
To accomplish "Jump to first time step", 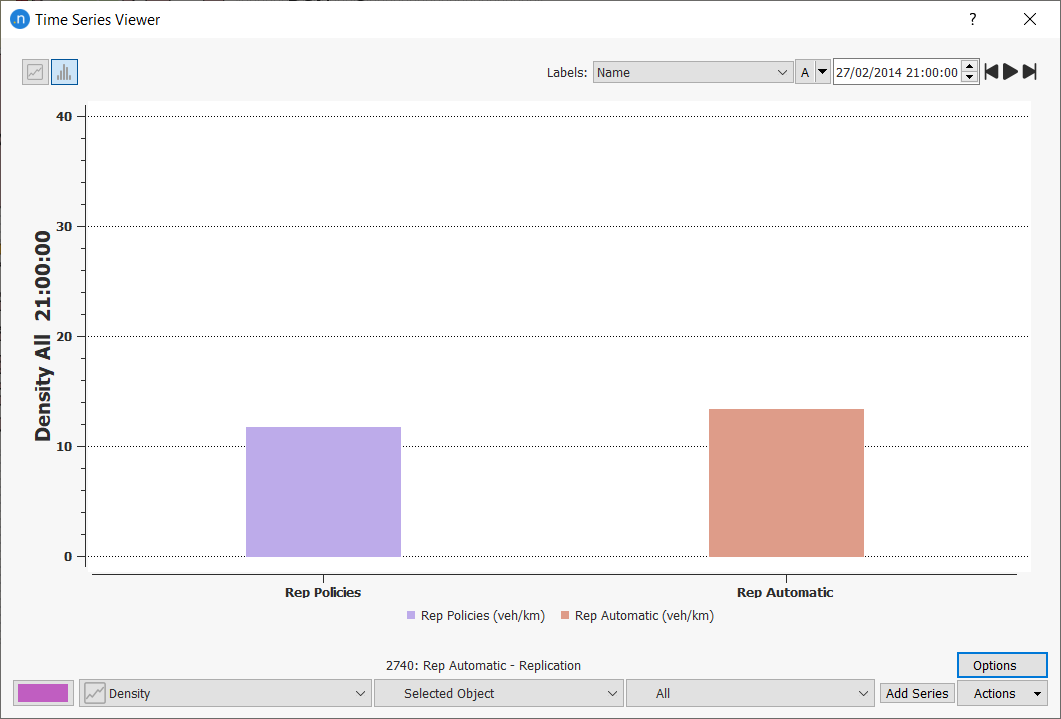I will pyautogui.click(x=991, y=72).
